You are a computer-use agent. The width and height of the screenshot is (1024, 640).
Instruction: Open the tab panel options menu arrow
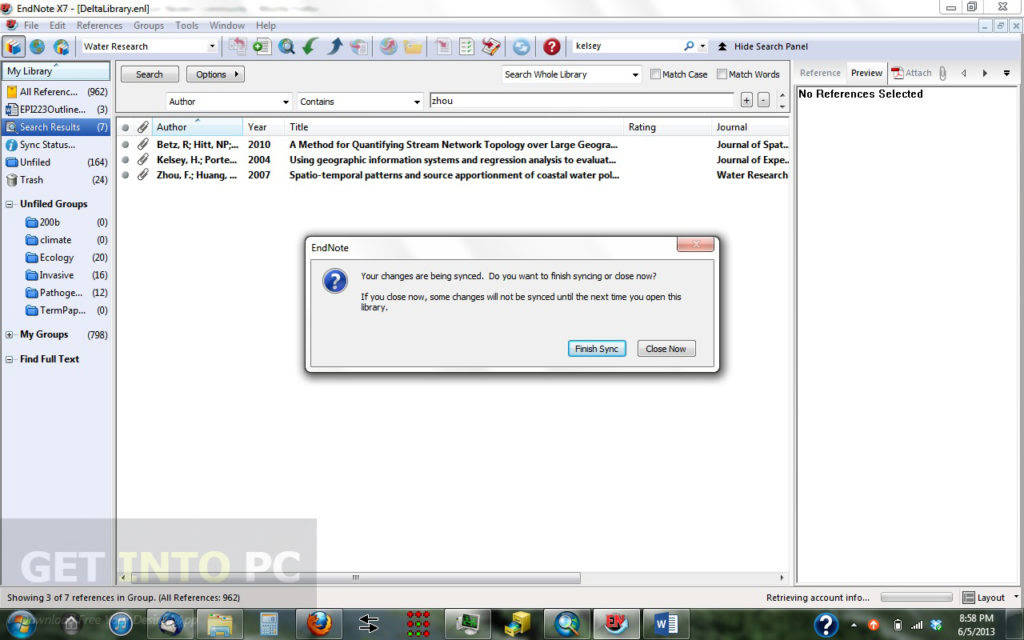point(1006,73)
